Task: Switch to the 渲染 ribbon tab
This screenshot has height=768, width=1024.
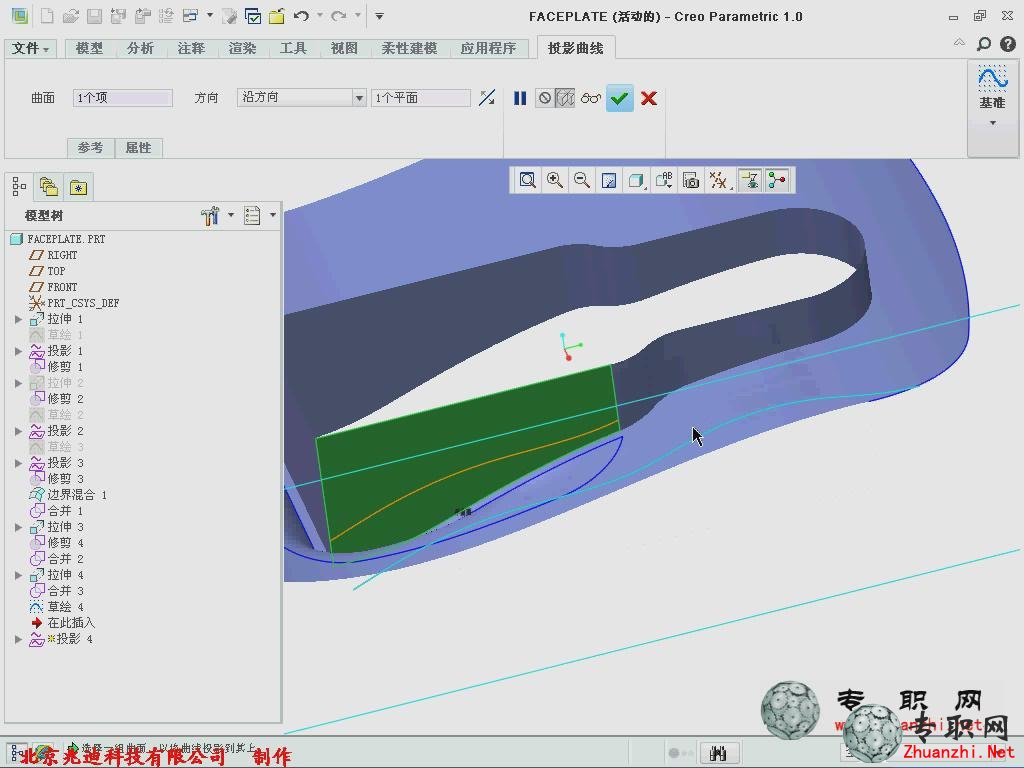Action: [x=242, y=48]
